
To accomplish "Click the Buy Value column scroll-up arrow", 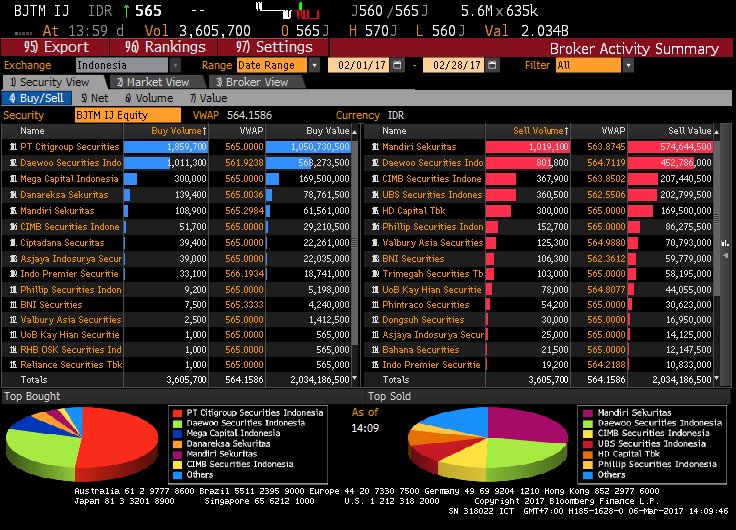I will 355,132.
